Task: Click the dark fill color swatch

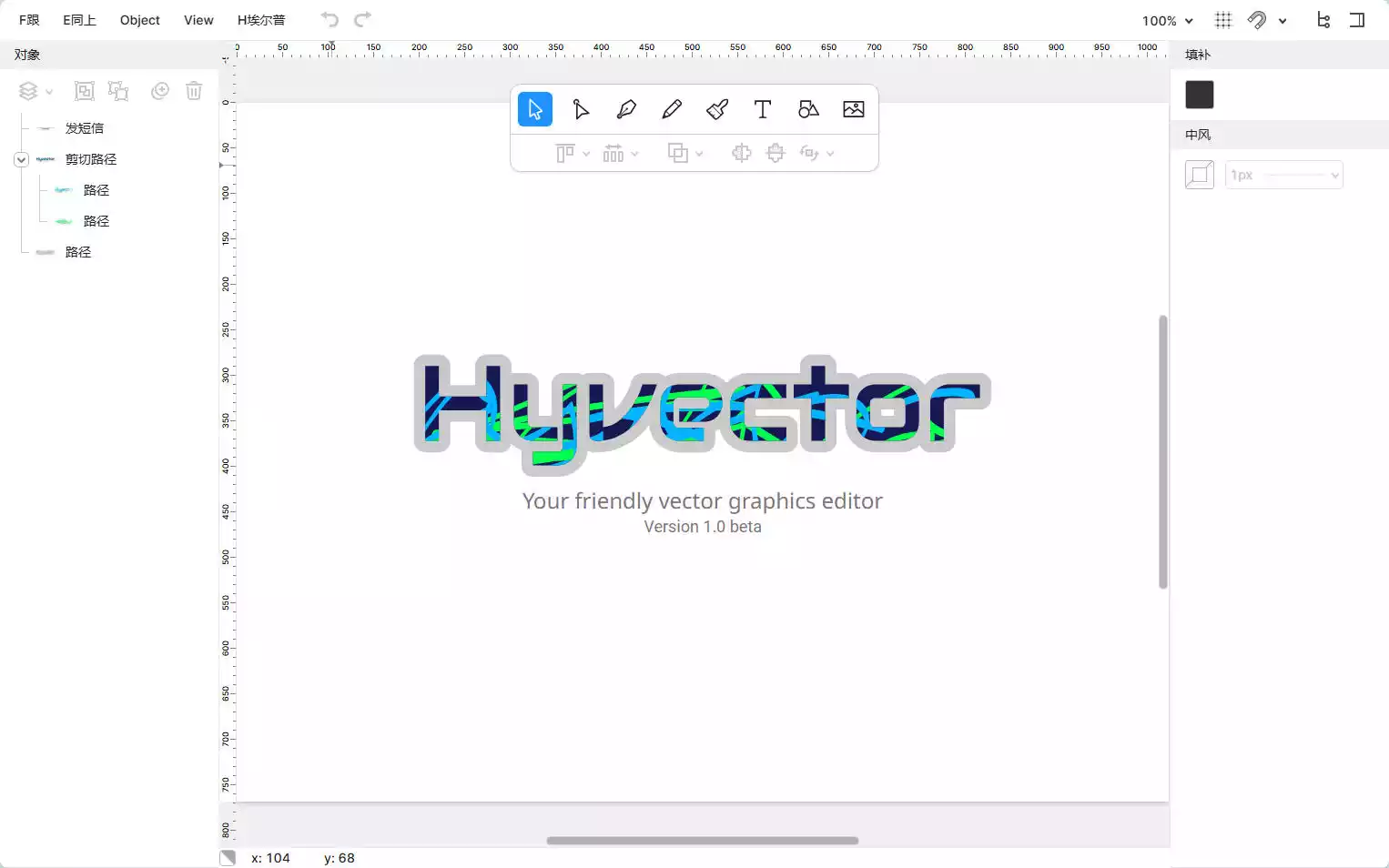Action: (1200, 95)
